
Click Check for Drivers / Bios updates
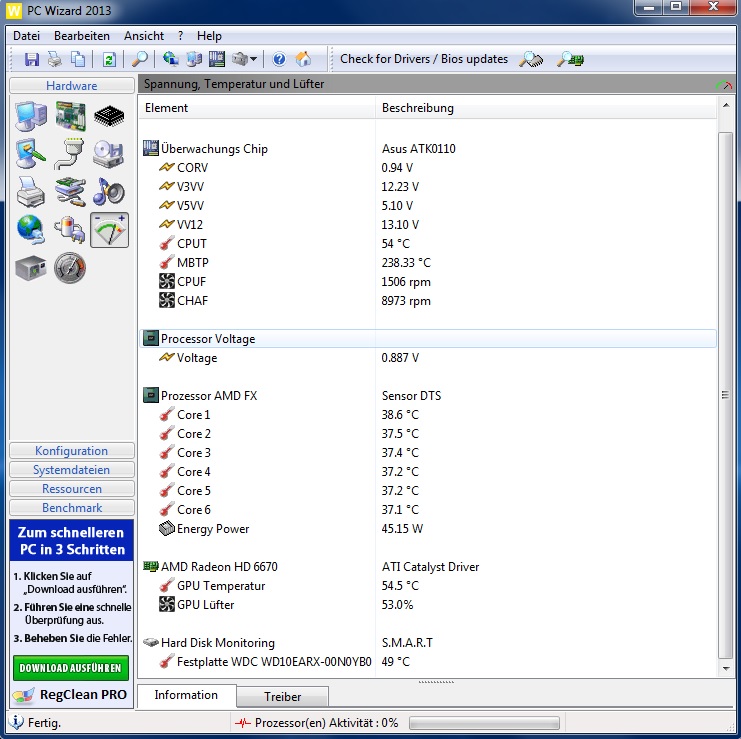(x=424, y=59)
